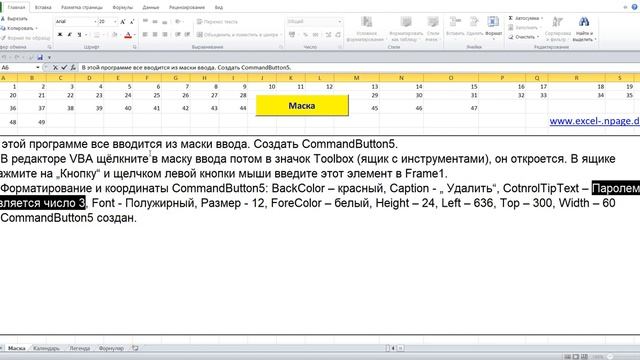The image size is (640, 360).
Task: Toggle italic formatting (К)
Action: (x=69, y=35)
